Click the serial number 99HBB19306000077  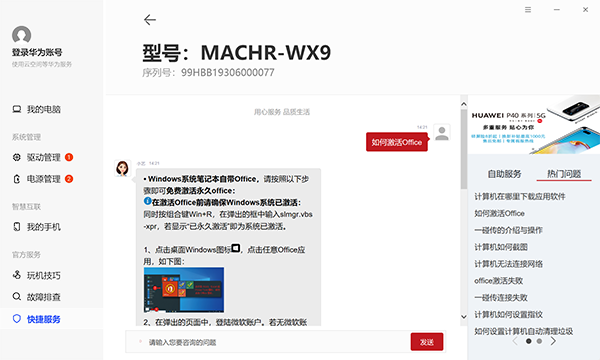[x=228, y=73]
